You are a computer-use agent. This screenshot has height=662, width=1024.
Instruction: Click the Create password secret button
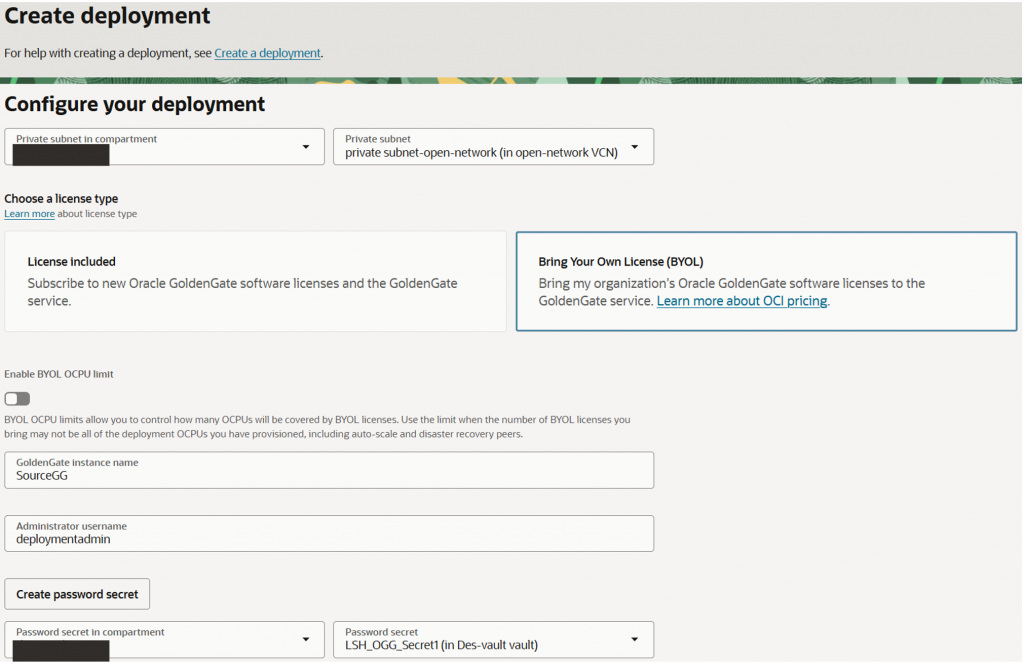[x=77, y=593]
